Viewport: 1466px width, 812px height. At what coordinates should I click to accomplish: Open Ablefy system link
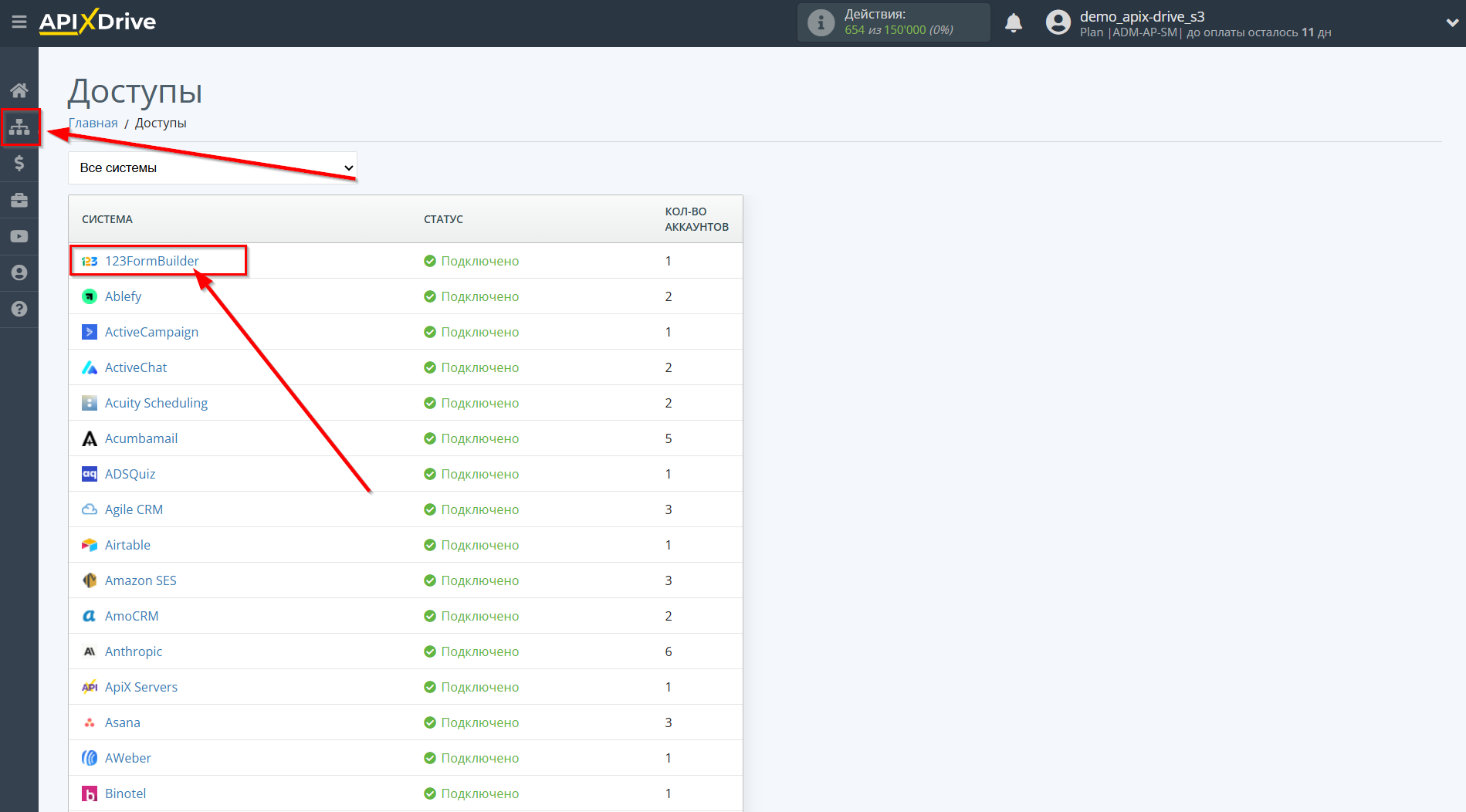[123, 296]
